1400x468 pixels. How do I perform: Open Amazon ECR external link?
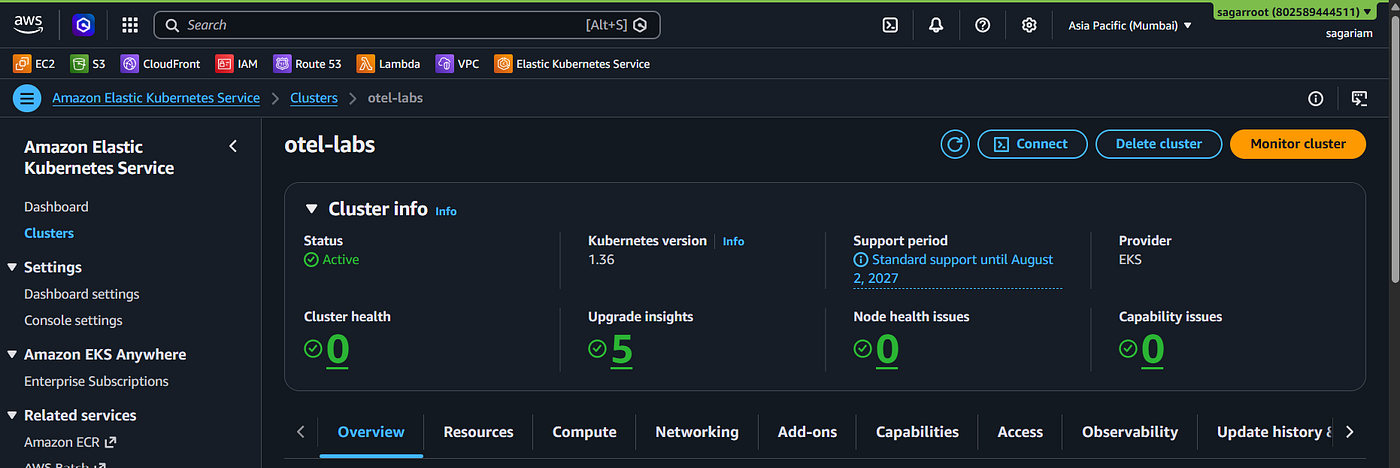(70, 441)
